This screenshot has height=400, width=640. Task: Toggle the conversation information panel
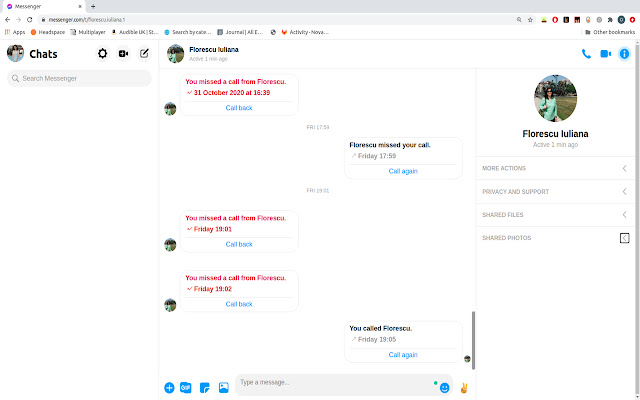[624, 54]
